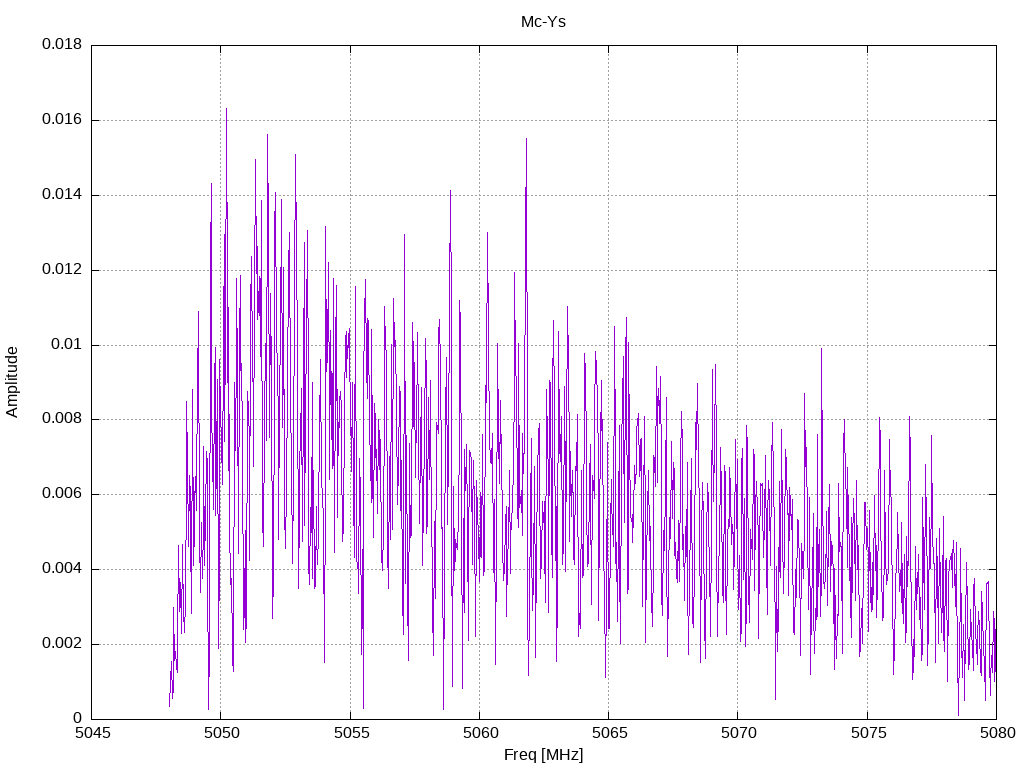Screen dimensions: 1024x768
Task: Click the 0.008 y-axis tick label
Action: (62, 419)
